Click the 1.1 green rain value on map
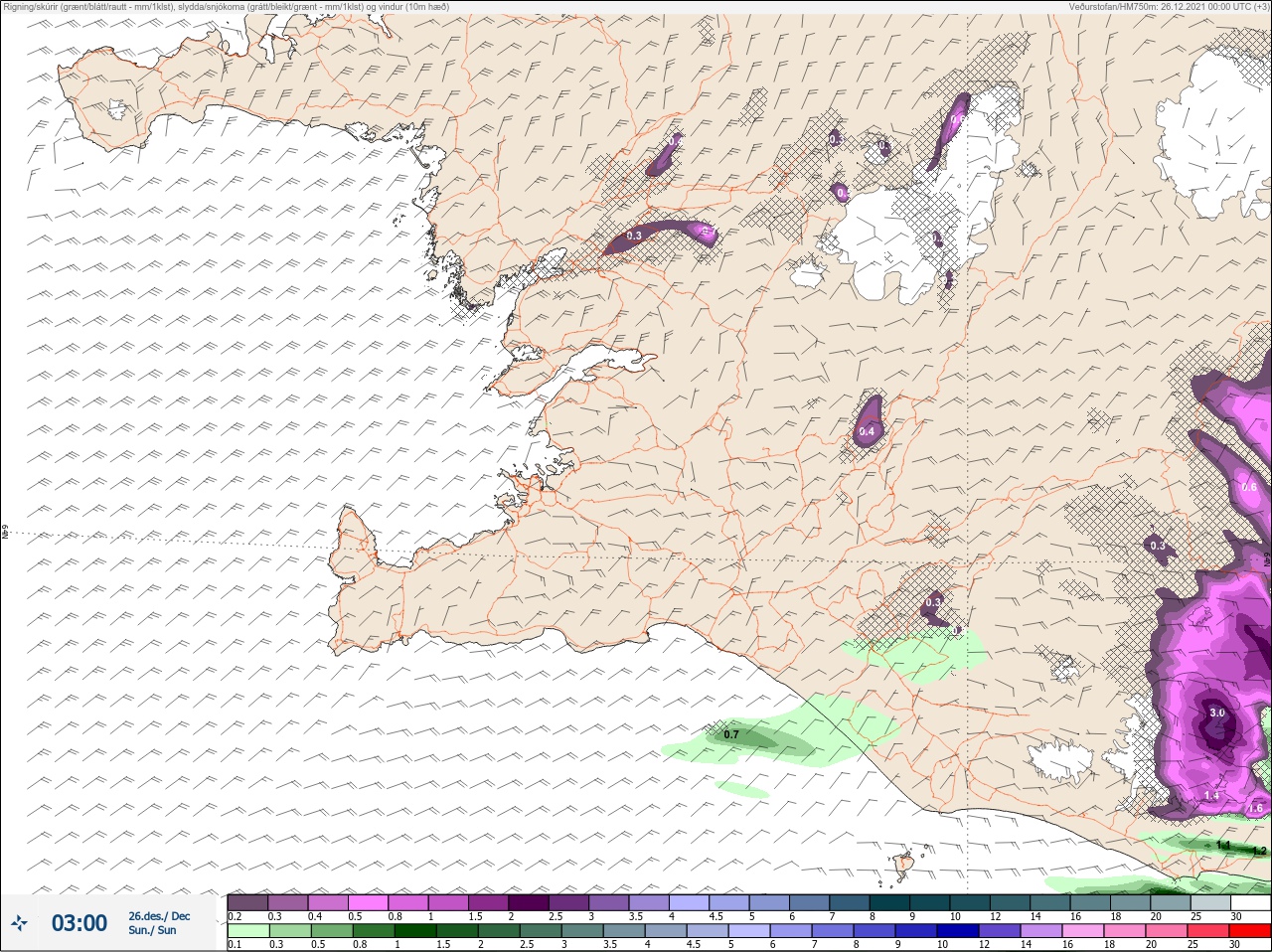Viewport: 1272px width, 952px height. point(1224,845)
